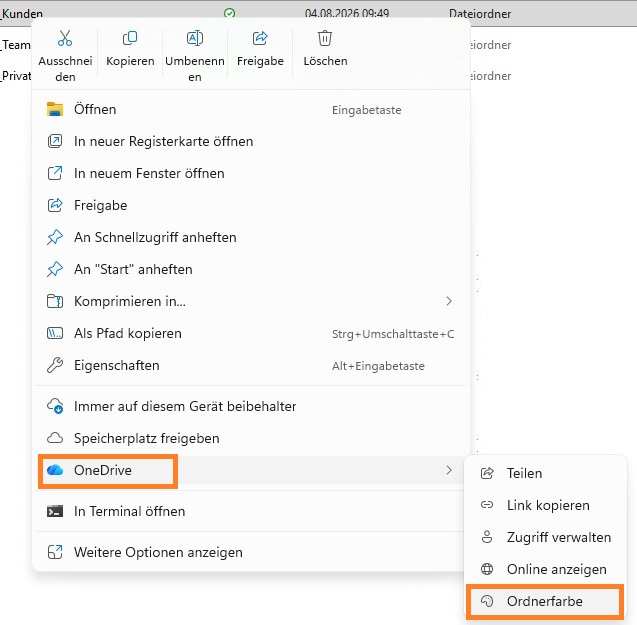The width and height of the screenshot is (637, 625).
Task: Click the Löschen trash icon
Action: click(325, 38)
